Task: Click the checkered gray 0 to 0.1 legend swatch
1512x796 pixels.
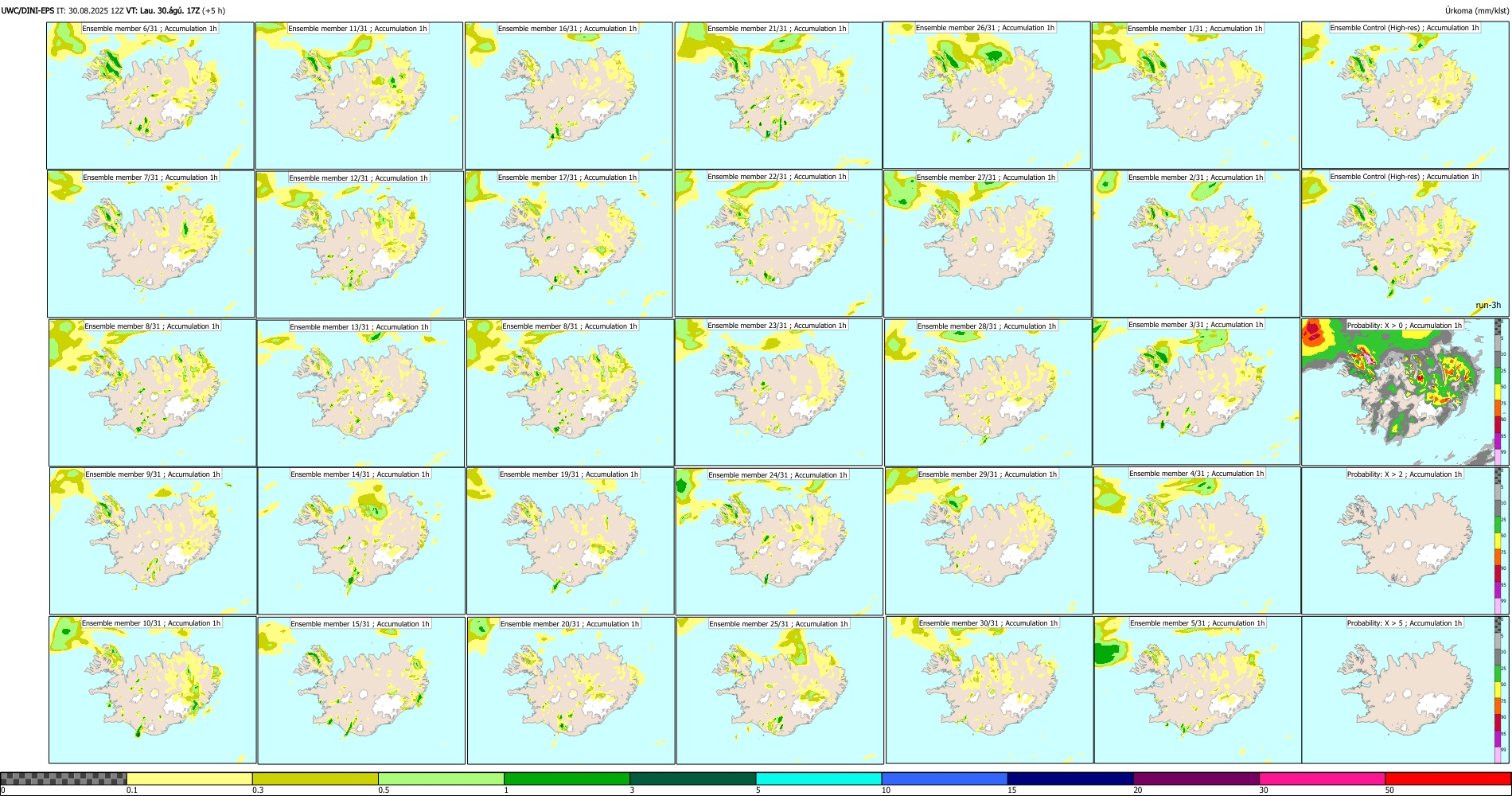Action: [64, 778]
